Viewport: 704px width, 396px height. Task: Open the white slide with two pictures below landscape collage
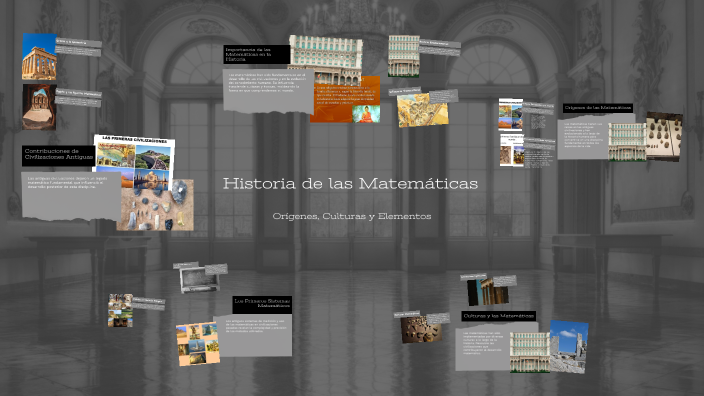[512, 150]
